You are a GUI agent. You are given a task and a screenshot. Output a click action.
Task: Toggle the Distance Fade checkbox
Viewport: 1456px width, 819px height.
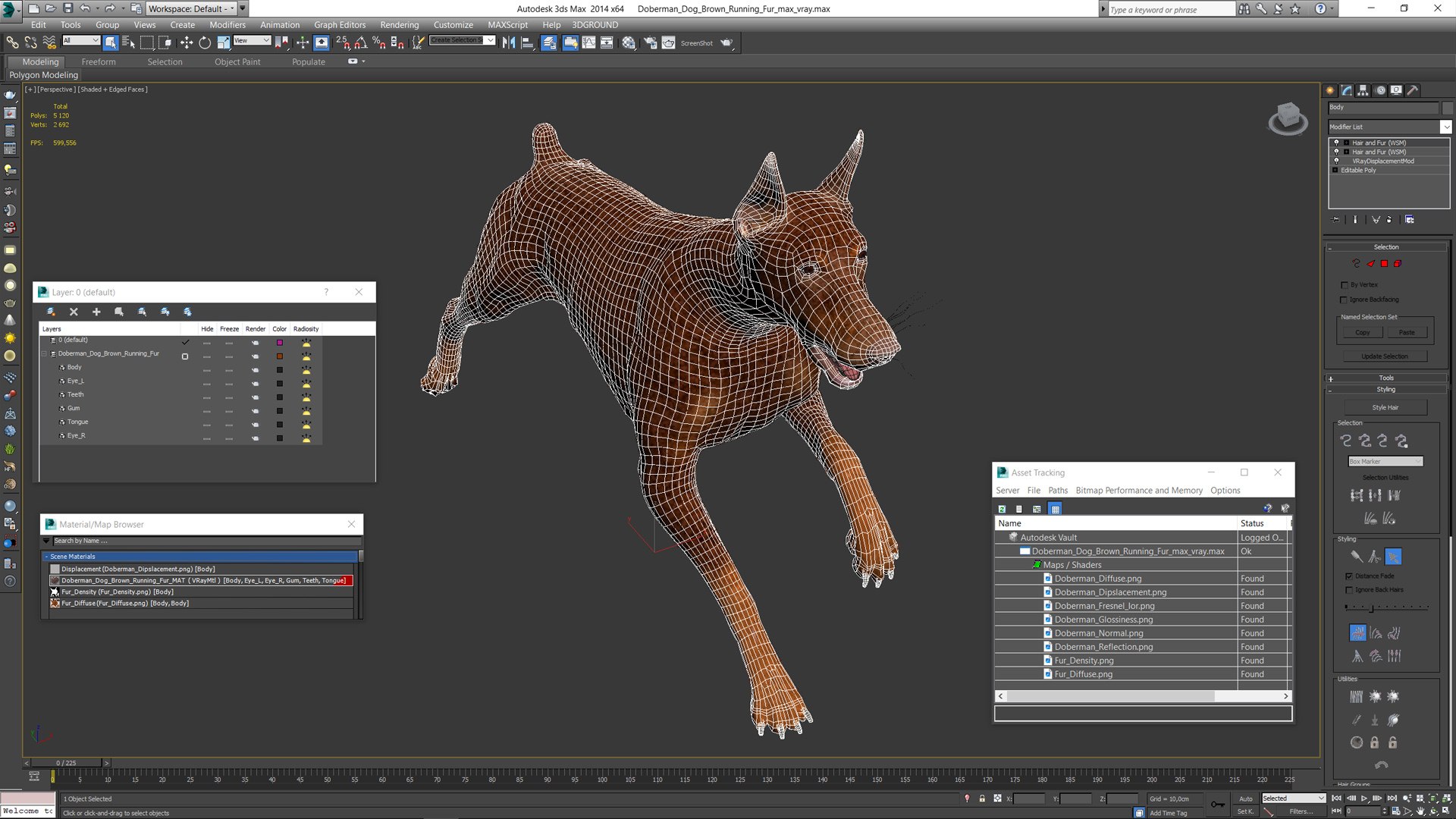pyautogui.click(x=1349, y=576)
